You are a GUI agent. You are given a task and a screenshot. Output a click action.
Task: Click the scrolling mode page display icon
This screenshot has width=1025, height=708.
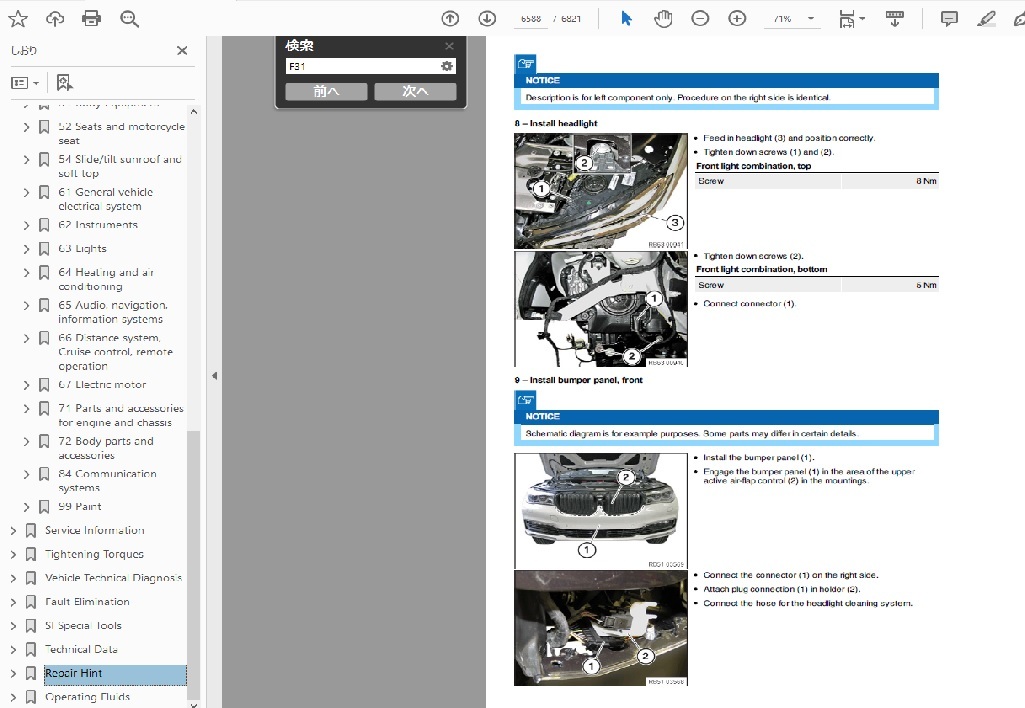pos(895,18)
